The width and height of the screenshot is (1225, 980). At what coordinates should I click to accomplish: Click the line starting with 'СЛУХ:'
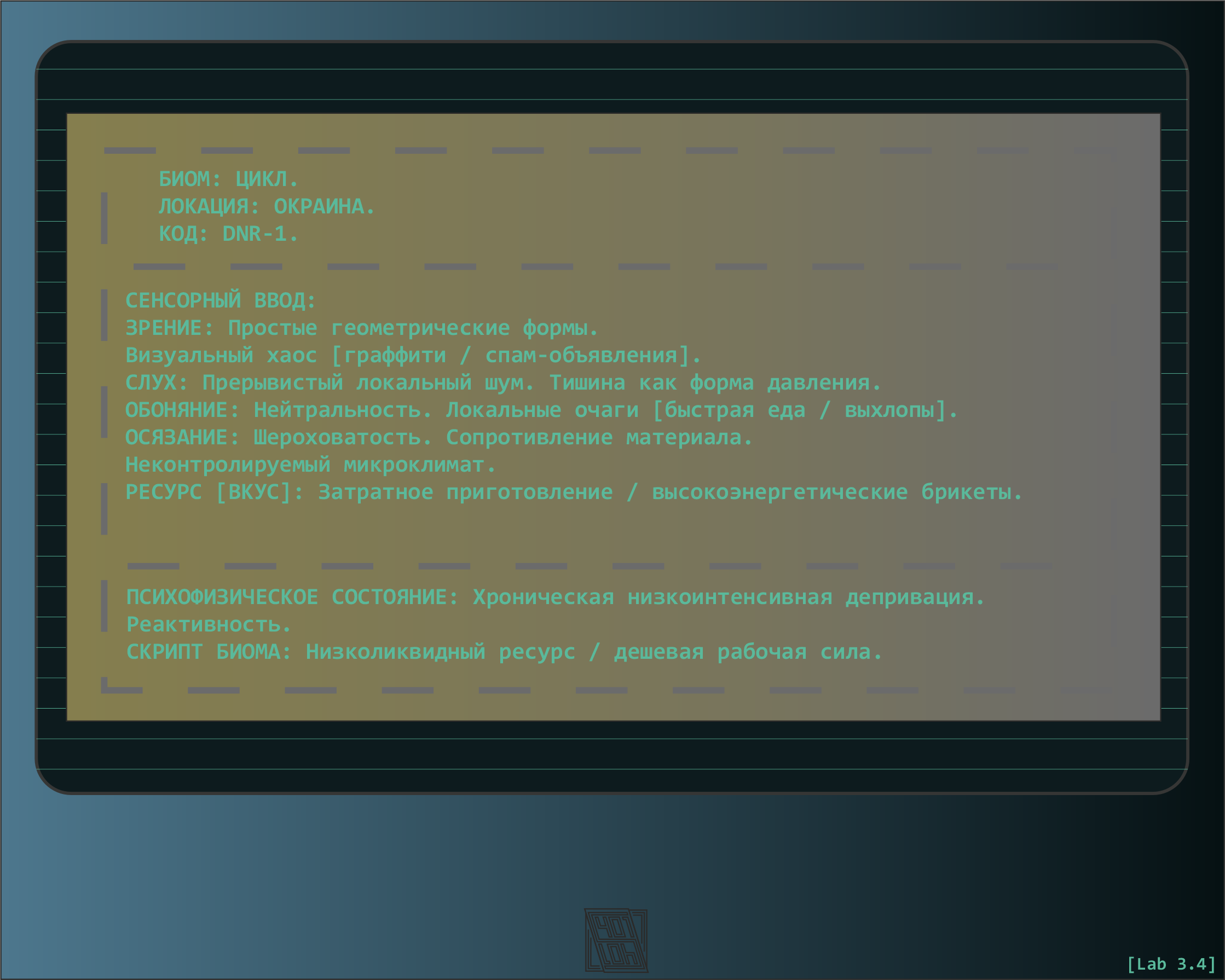click(x=503, y=383)
